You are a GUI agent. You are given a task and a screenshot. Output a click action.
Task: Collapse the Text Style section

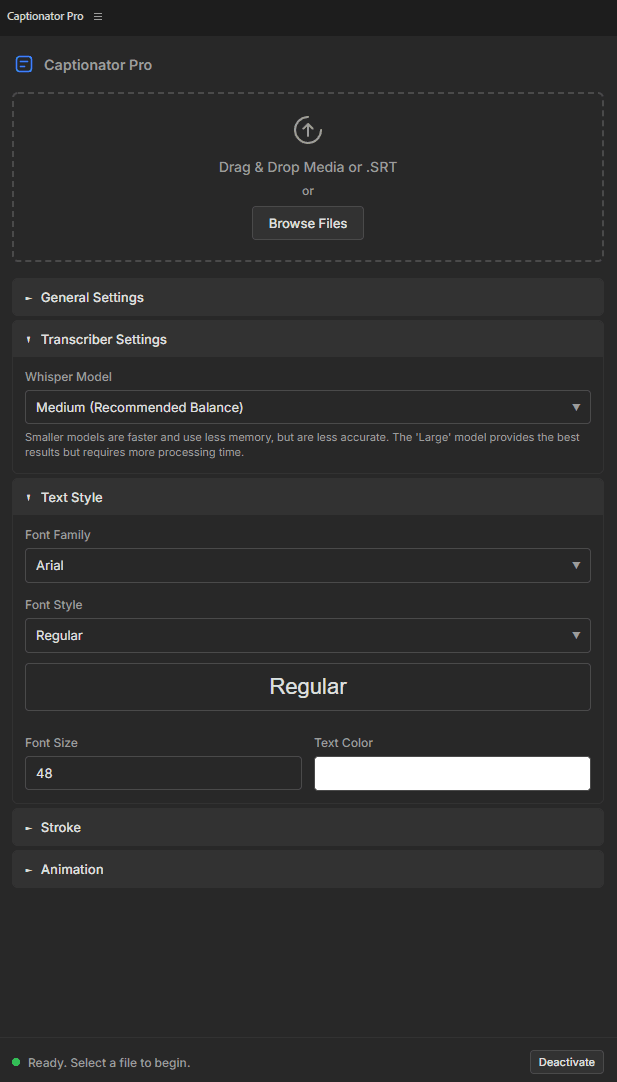(x=308, y=497)
